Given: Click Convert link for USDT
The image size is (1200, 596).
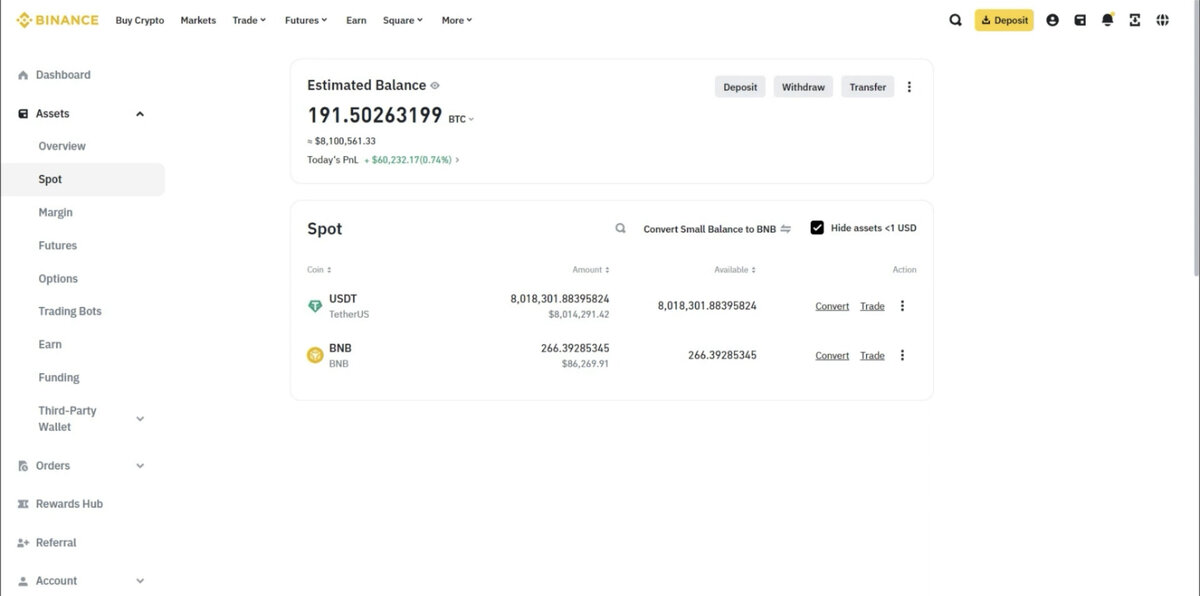Looking at the screenshot, I should 832,306.
